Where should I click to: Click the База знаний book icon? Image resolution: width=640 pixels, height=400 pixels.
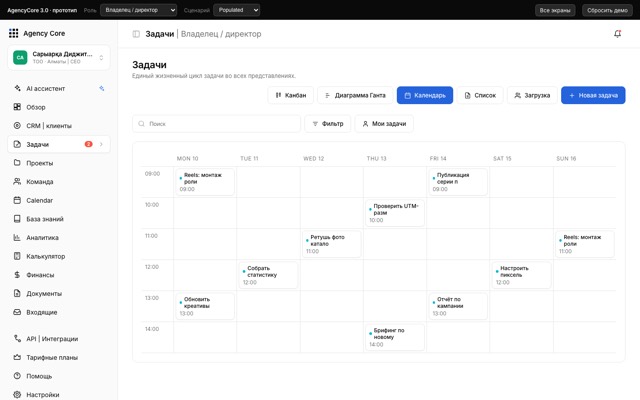click(17, 219)
